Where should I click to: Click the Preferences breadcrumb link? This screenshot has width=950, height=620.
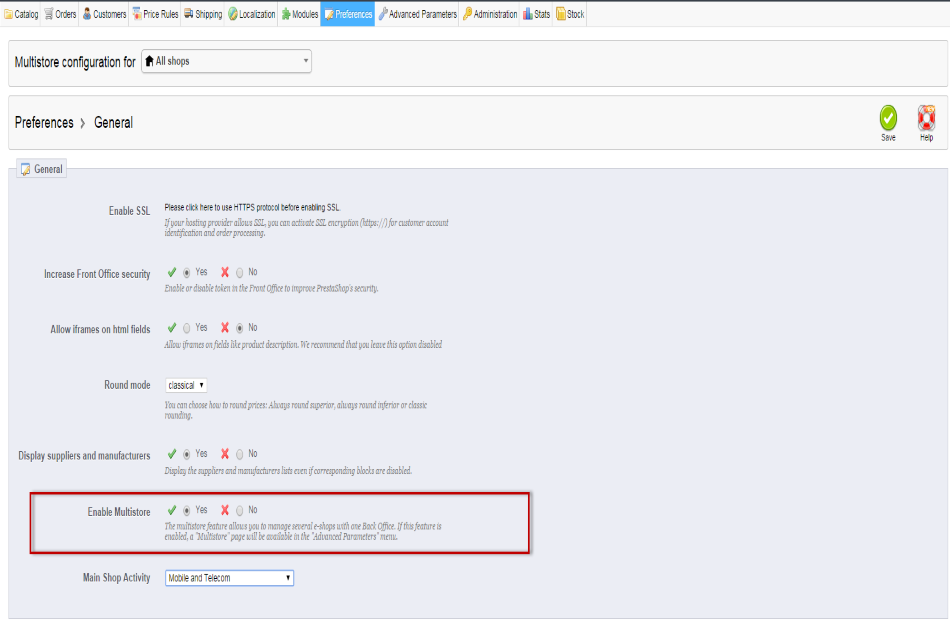pyautogui.click(x=44, y=122)
